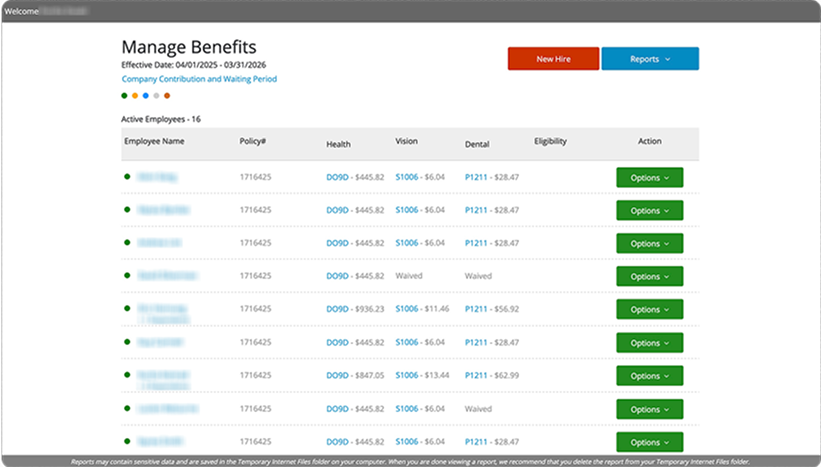The width and height of the screenshot is (821, 467).
Task: Click the footer notice about Temporary Internet Files
Action: (410, 462)
